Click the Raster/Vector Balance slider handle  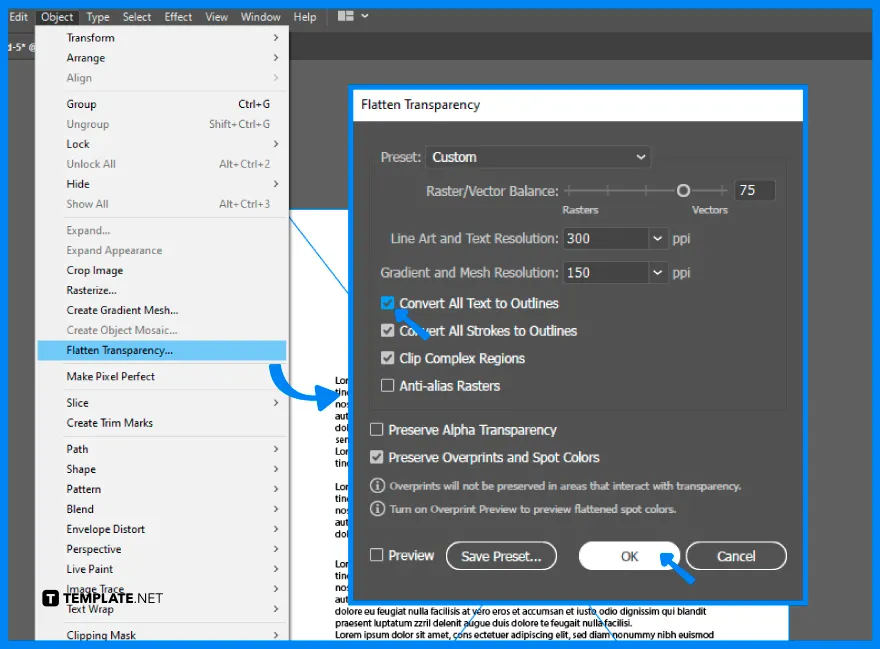[x=683, y=190]
